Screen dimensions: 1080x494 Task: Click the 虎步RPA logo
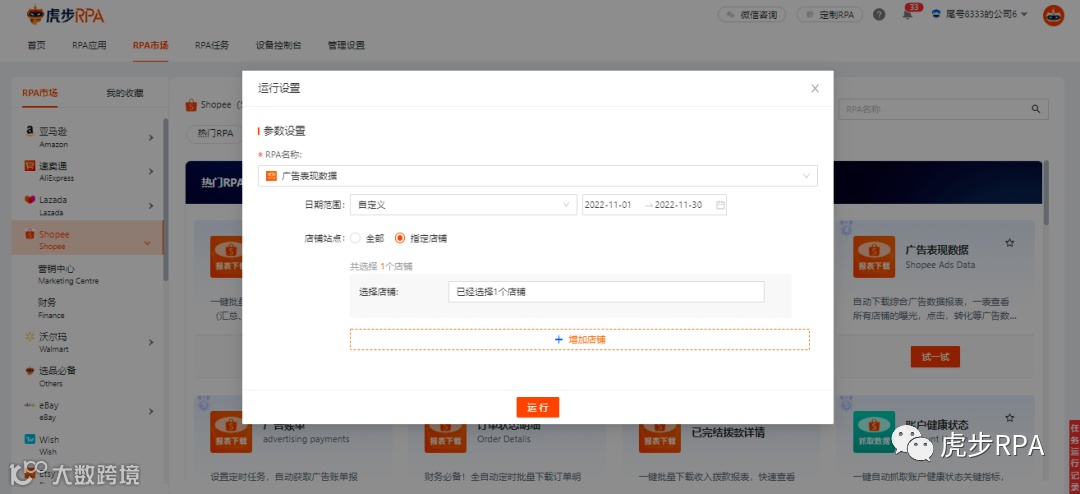(x=65, y=14)
